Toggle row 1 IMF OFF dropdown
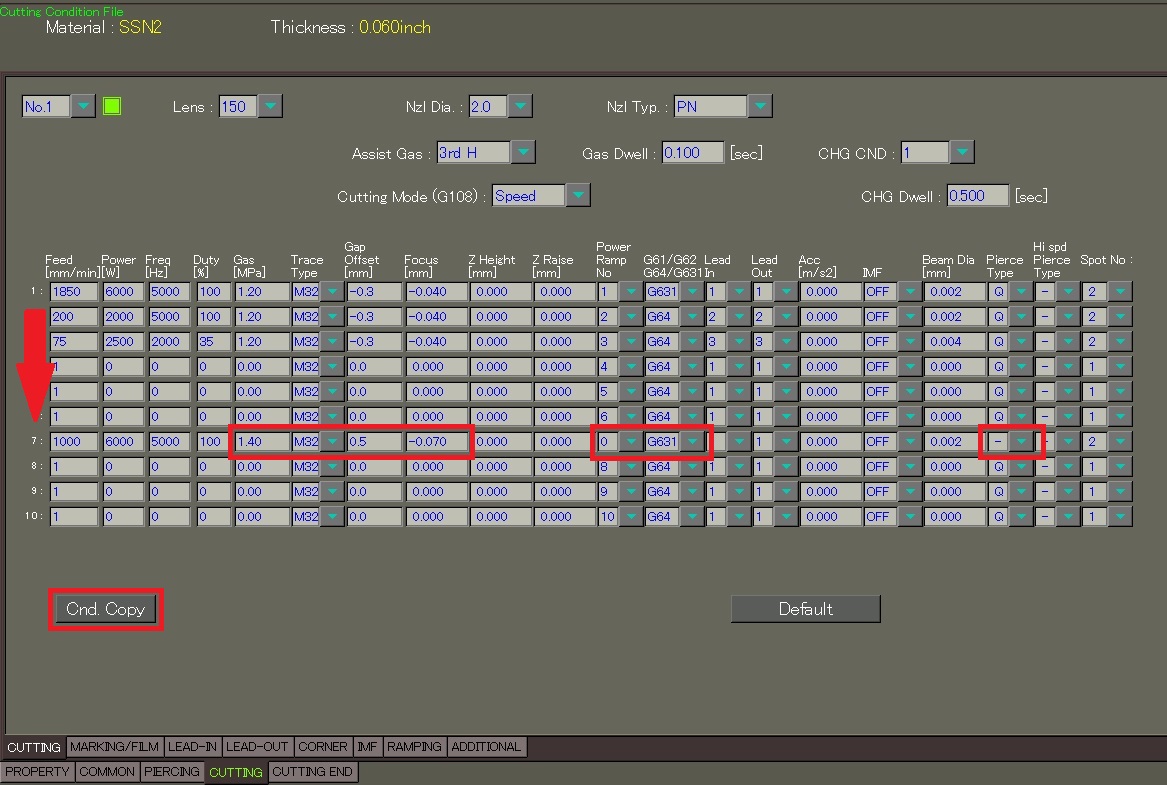The width and height of the screenshot is (1167, 785). 909,292
